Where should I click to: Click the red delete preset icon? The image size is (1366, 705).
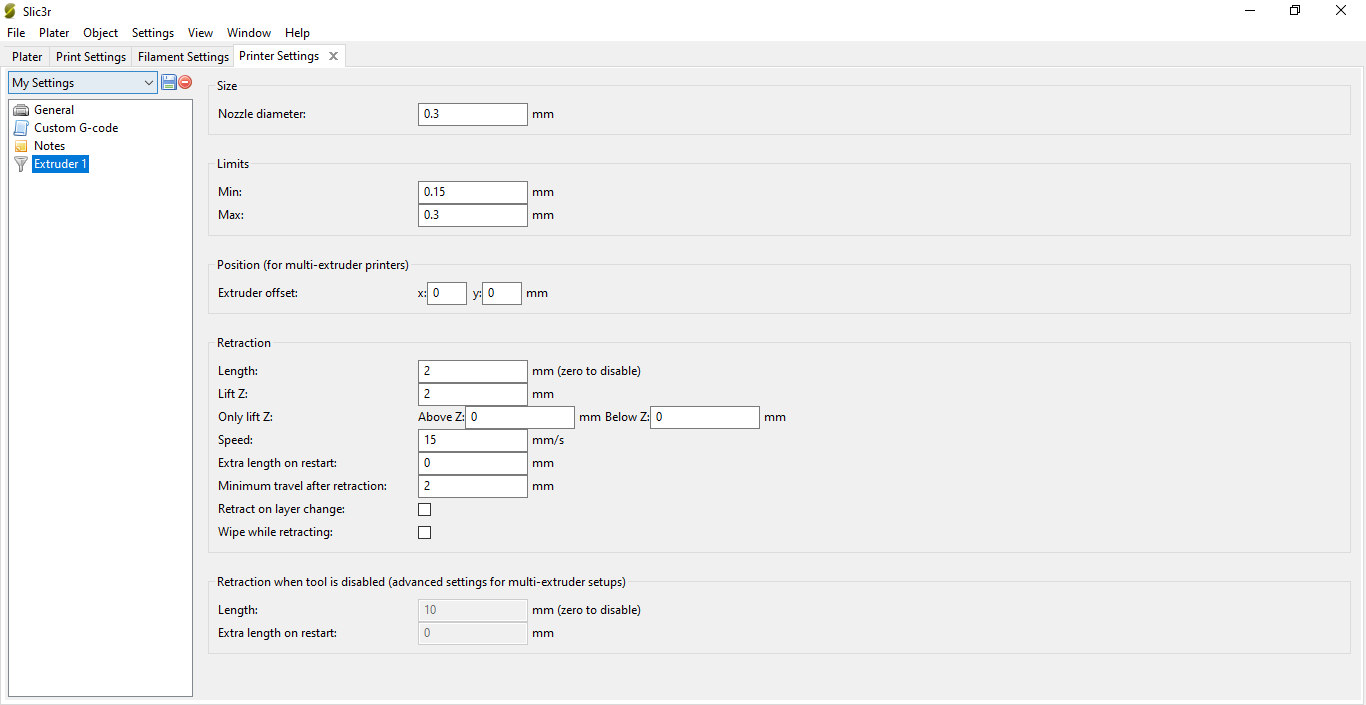[x=184, y=82]
